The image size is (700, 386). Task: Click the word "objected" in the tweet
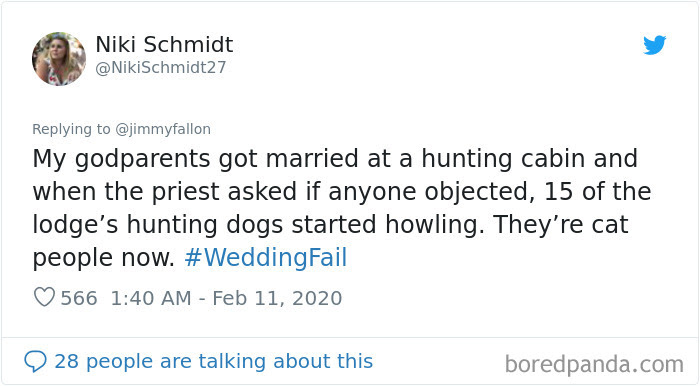click(478, 192)
